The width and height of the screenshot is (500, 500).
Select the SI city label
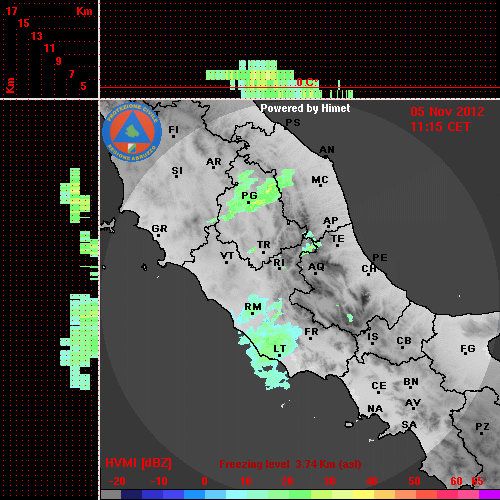click(x=177, y=171)
